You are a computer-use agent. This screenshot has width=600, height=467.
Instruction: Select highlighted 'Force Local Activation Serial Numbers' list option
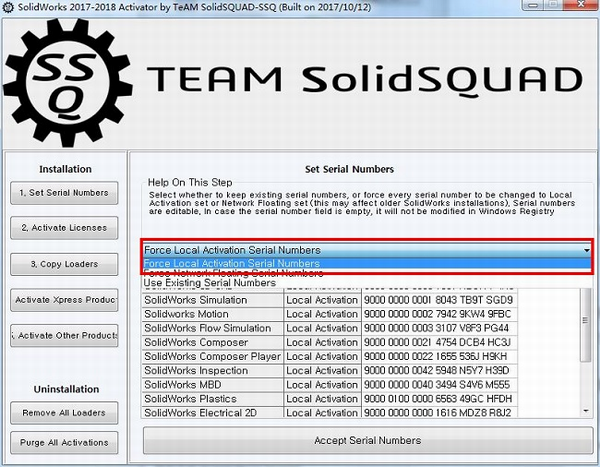(x=367, y=263)
